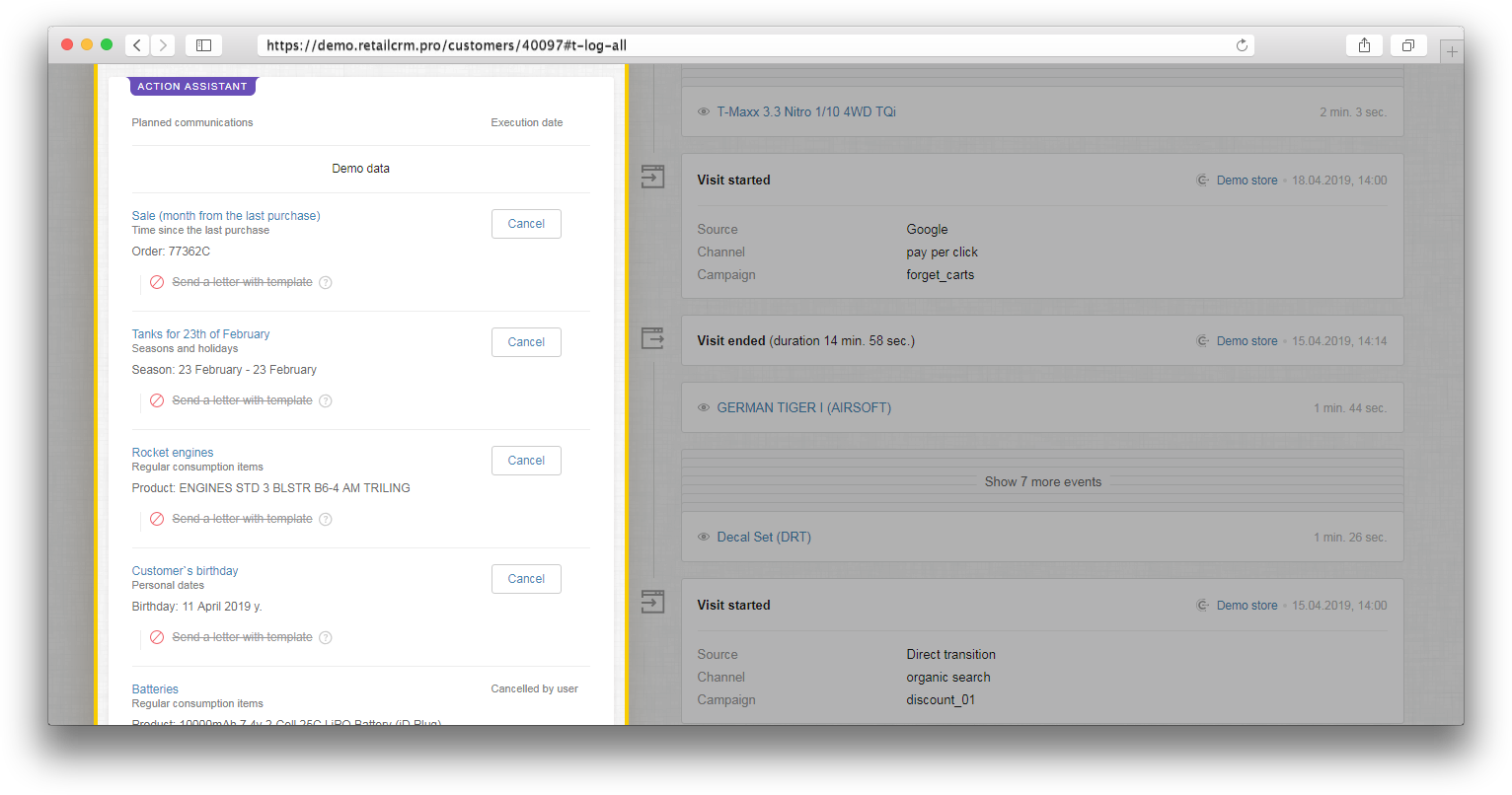Click the URL address field
The image size is (1512, 795).
(756, 45)
